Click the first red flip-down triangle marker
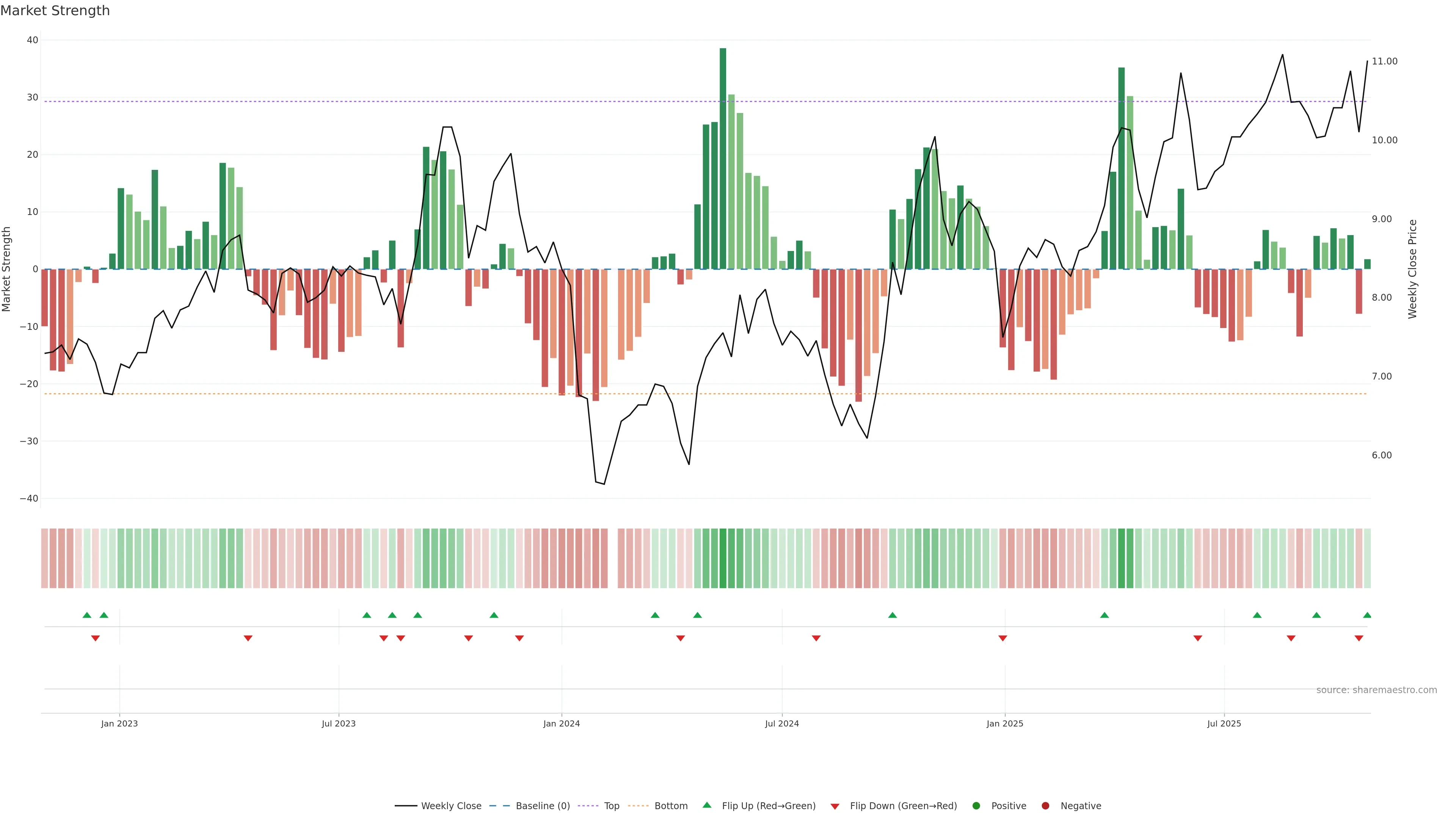 coord(96,638)
